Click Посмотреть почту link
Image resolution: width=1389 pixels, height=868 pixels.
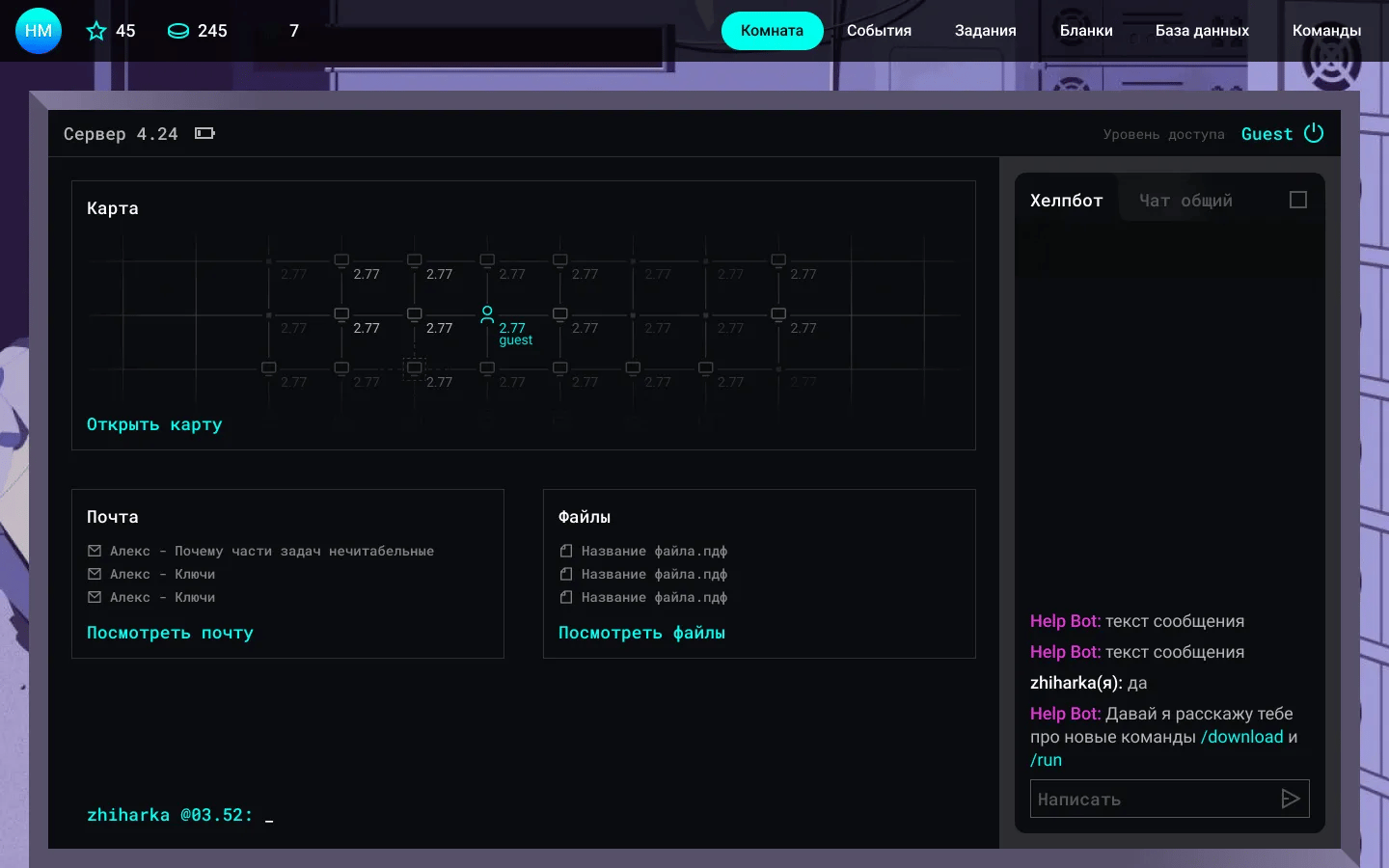coord(170,633)
